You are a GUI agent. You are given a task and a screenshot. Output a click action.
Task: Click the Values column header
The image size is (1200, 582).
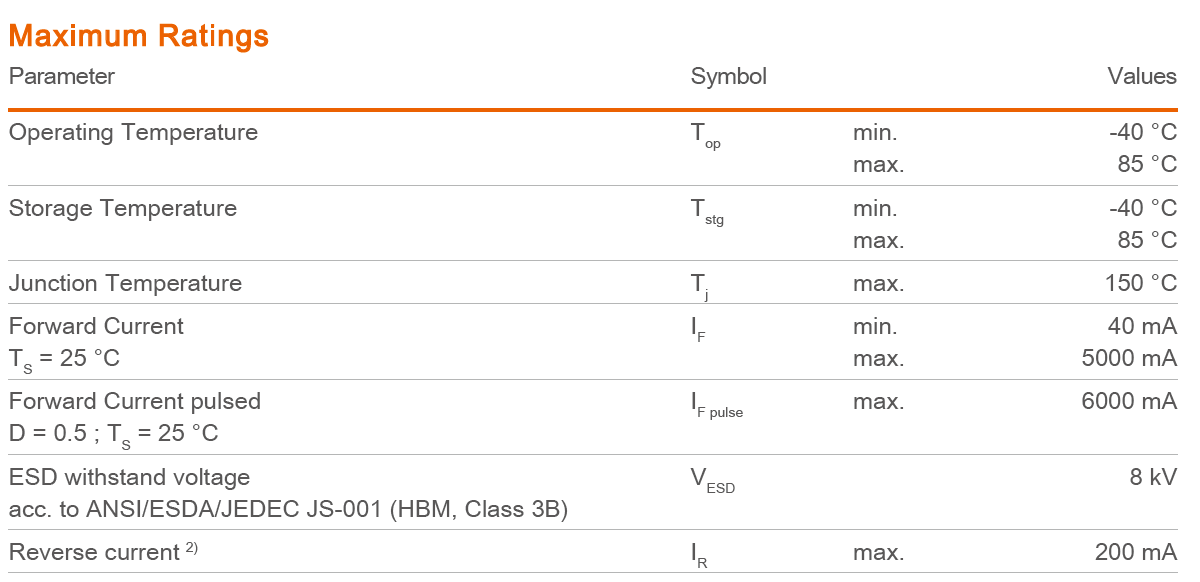[1141, 77]
